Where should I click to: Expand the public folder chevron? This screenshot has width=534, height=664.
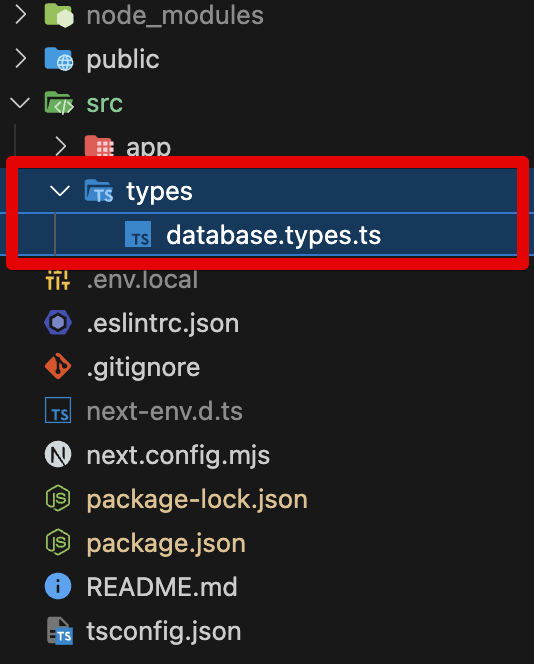coord(20,58)
